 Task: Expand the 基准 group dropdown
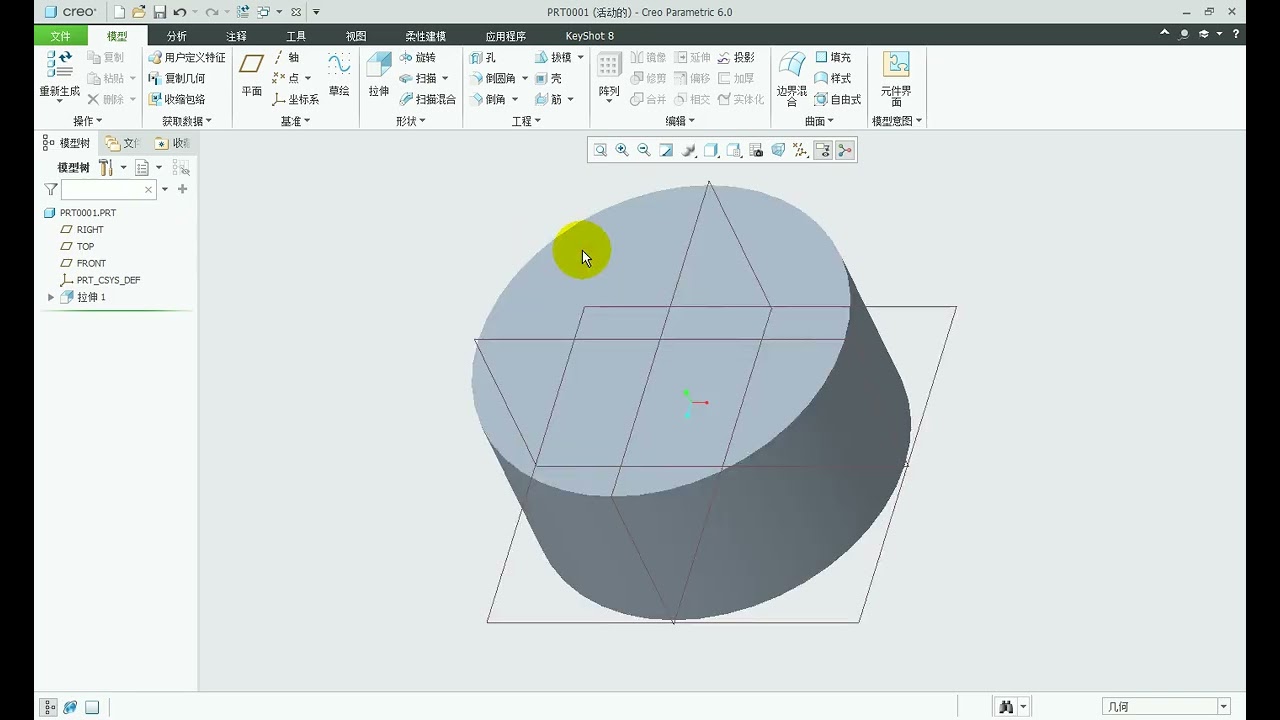point(295,121)
